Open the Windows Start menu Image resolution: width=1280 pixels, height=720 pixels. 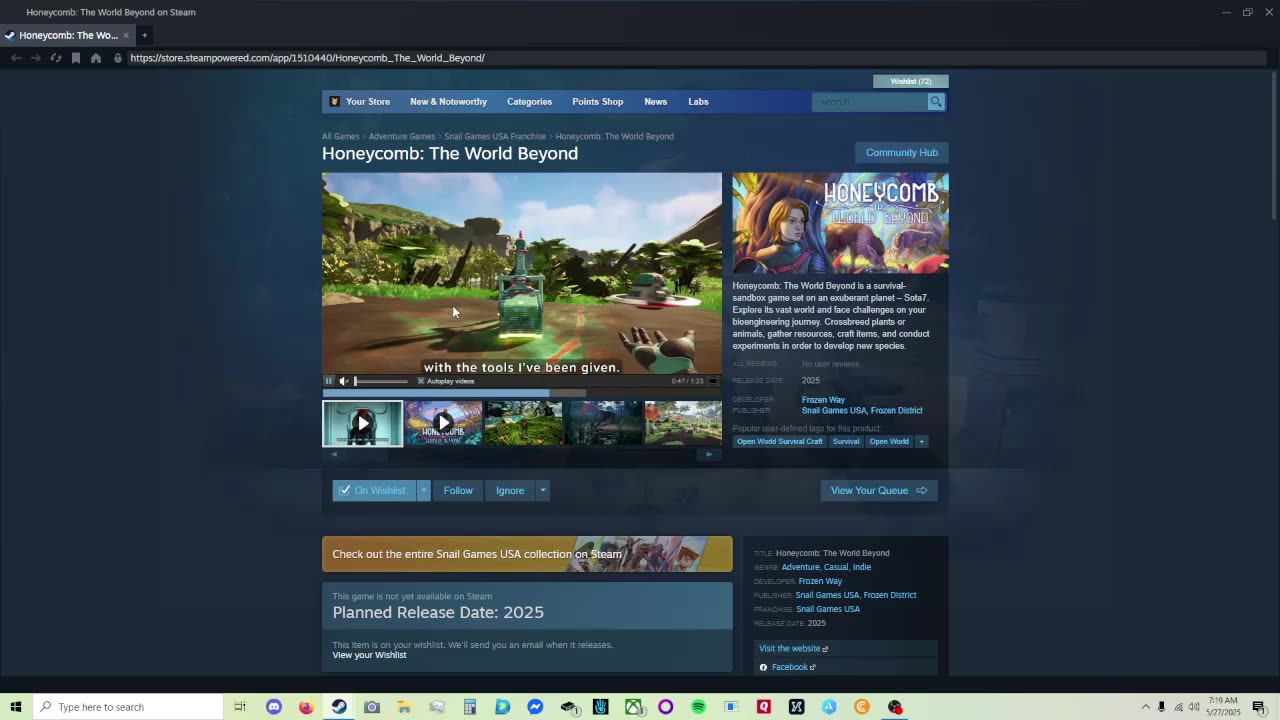(x=16, y=707)
